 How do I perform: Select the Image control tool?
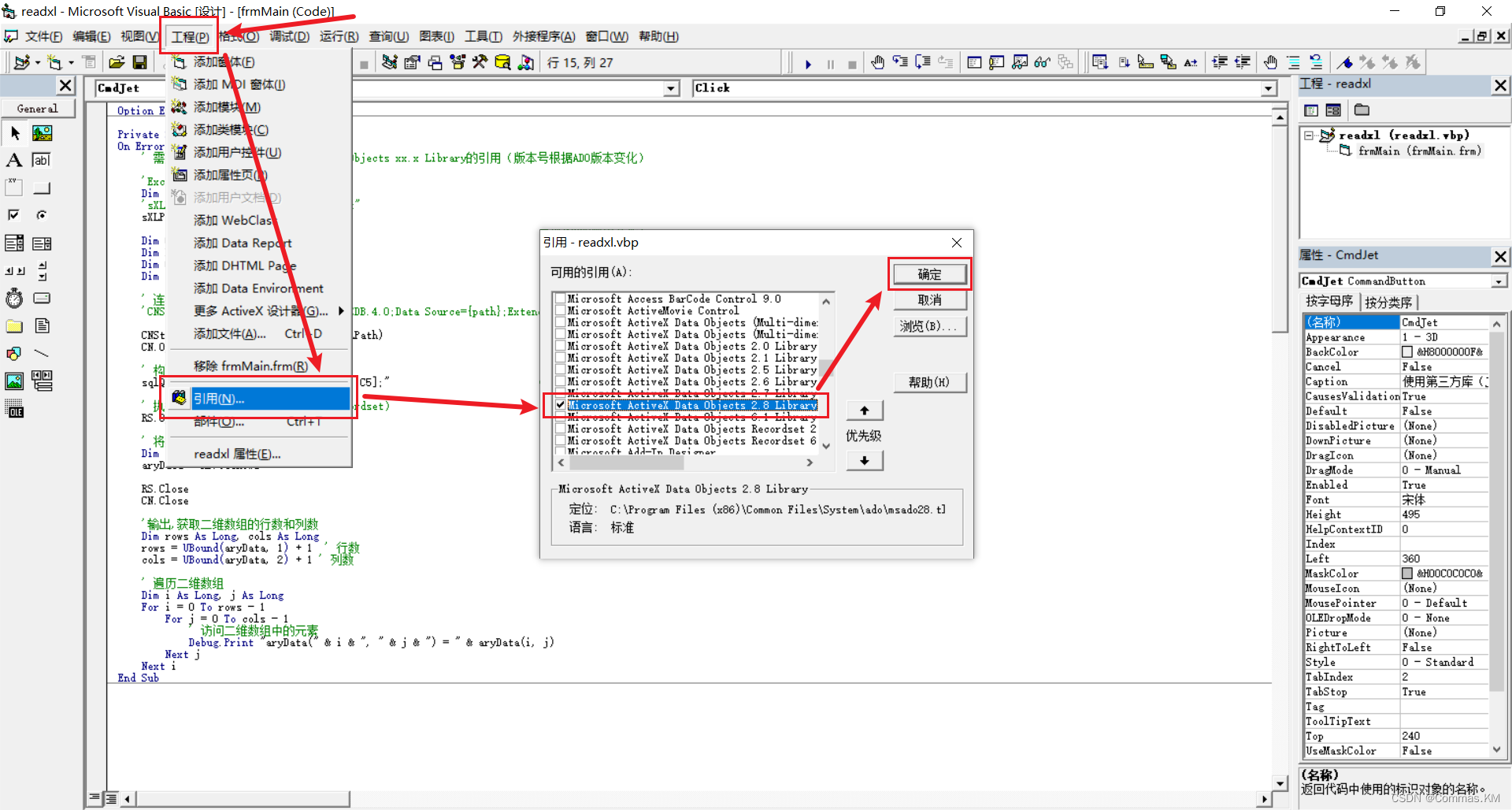[x=15, y=381]
